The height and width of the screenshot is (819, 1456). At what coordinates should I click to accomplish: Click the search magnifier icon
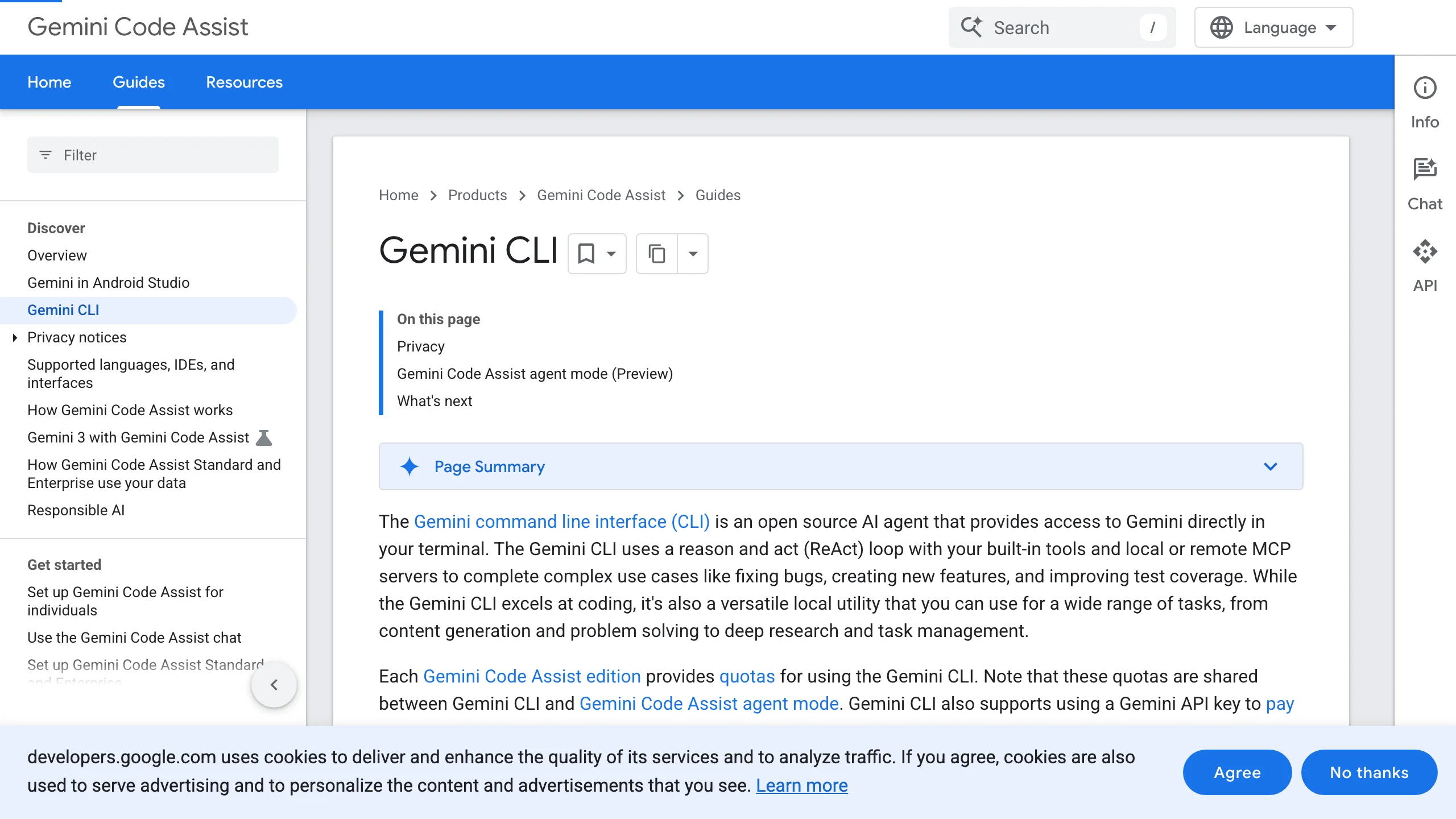[x=972, y=27]
